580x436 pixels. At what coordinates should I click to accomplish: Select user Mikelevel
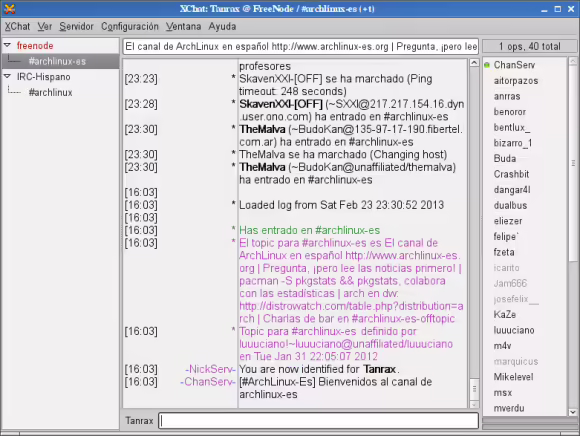pos(513,377)
